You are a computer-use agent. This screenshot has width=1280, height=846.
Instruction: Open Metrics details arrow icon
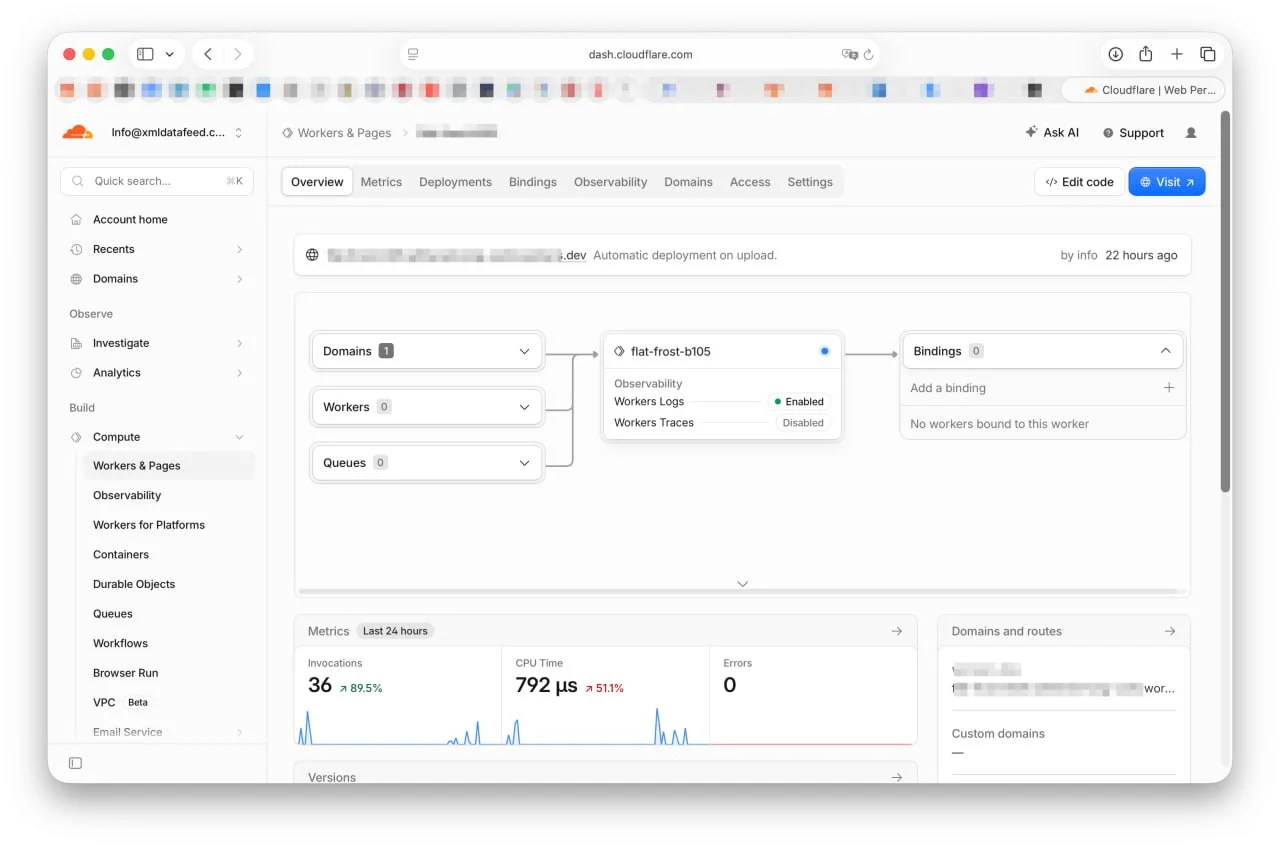[897, 631]
